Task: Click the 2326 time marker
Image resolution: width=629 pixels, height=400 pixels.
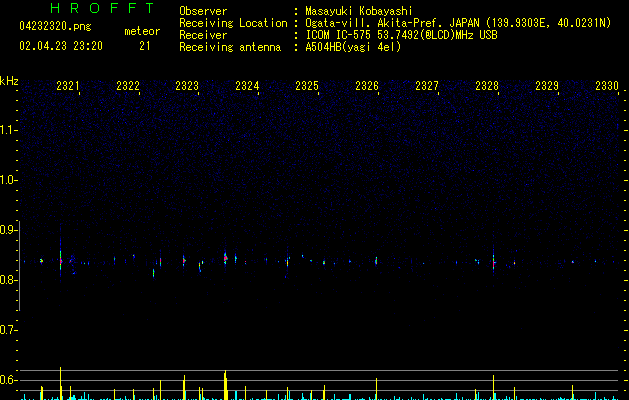Action: point(367,85)
